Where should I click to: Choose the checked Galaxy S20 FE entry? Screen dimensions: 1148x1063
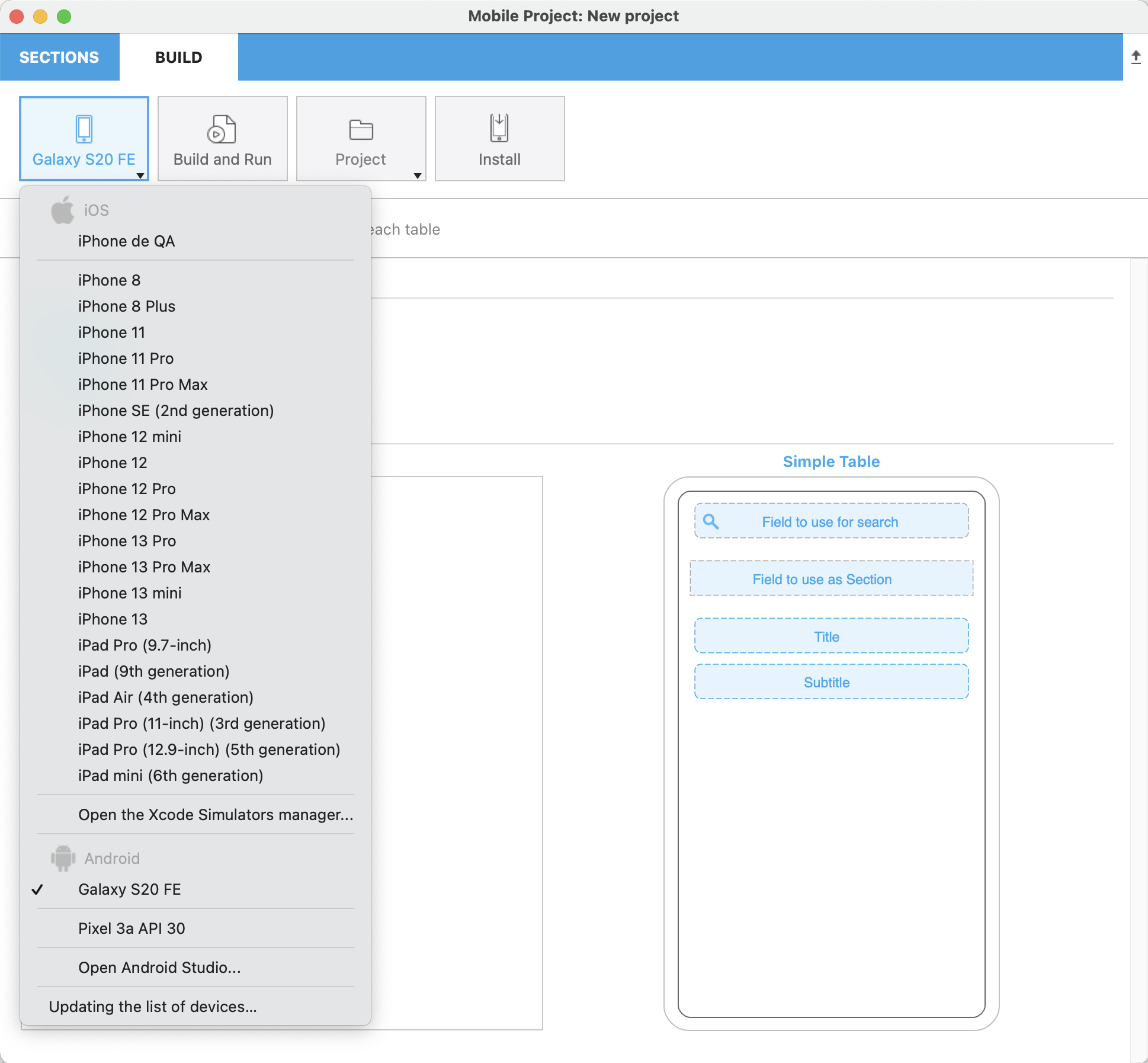tap(195, 889)
